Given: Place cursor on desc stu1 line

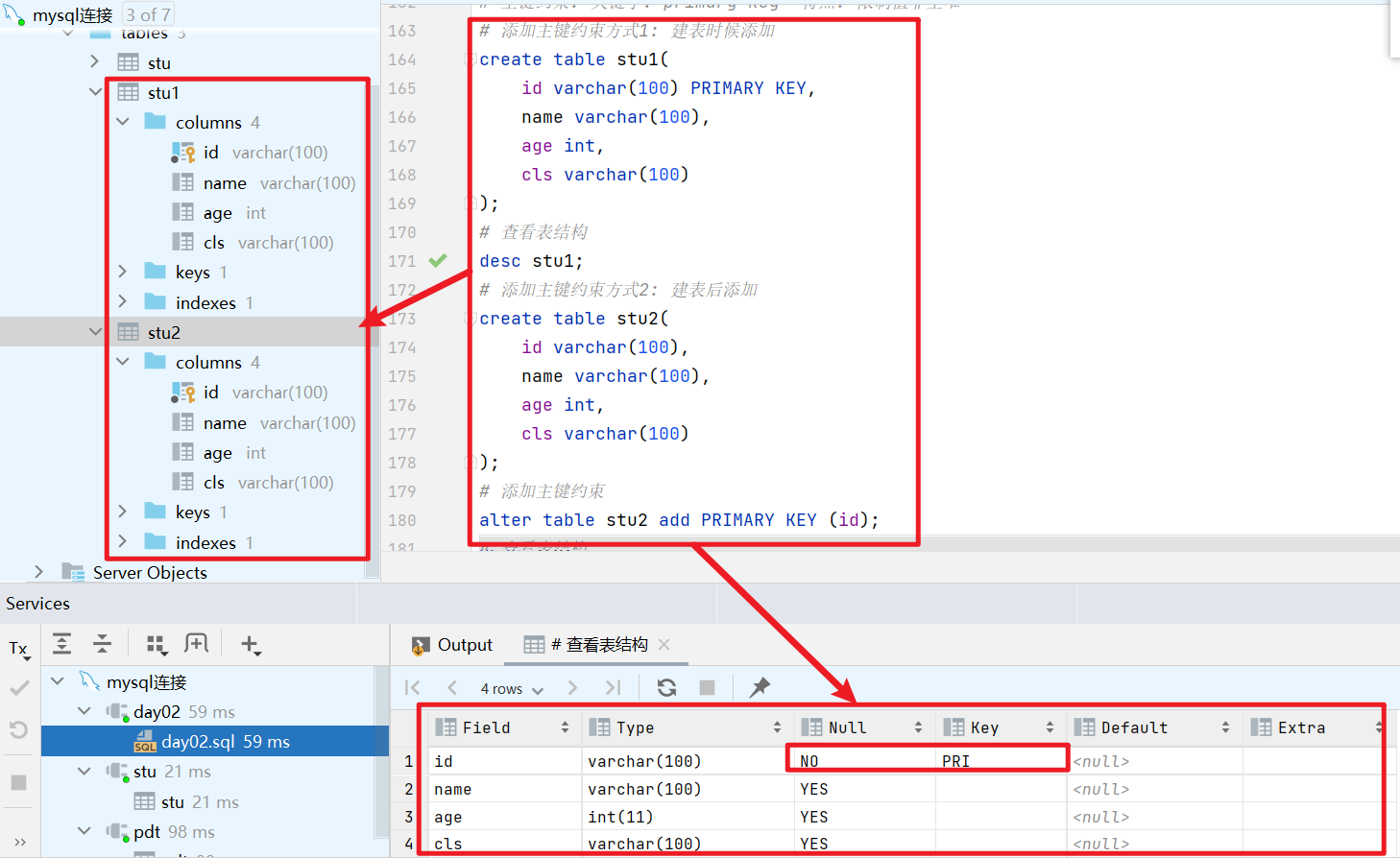Looking at the screenshot, I should click(x=531, y=261).
